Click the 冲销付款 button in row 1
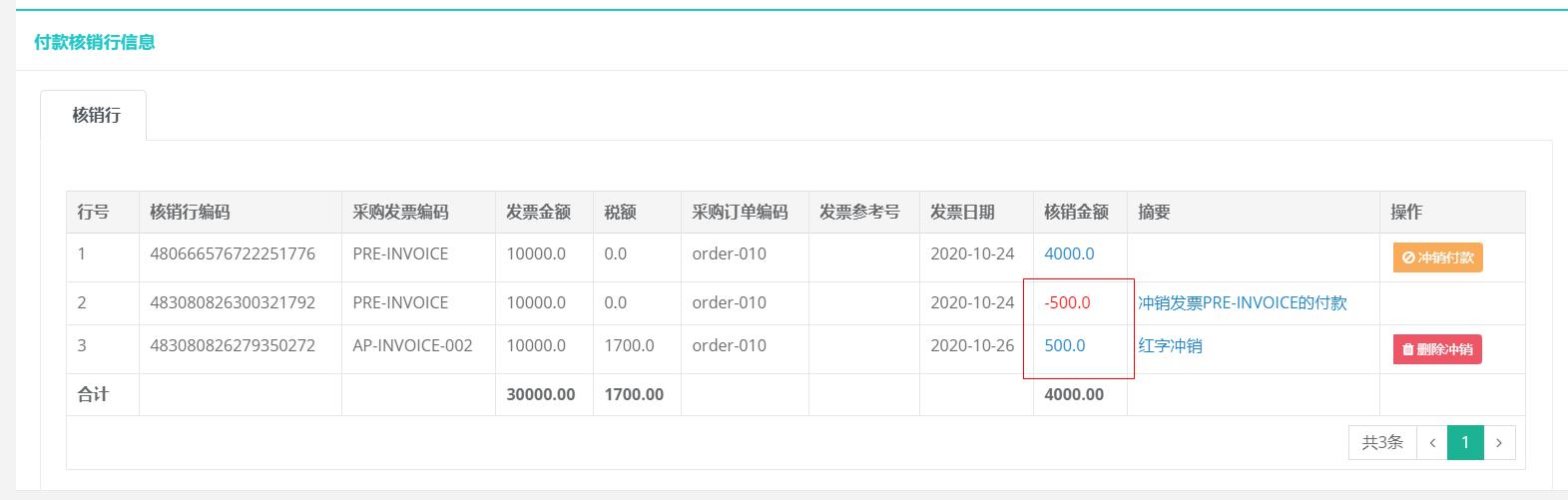Viewport: 1568px width, 500px height. tap(1437, 257)
